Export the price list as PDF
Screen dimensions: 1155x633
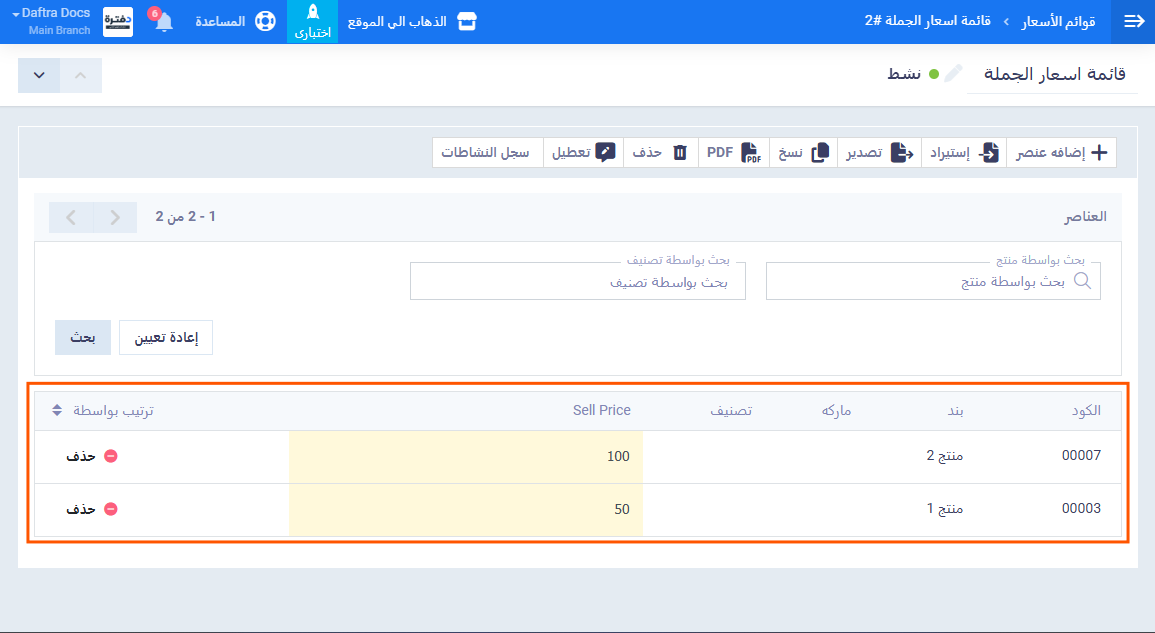click(734, 153)
